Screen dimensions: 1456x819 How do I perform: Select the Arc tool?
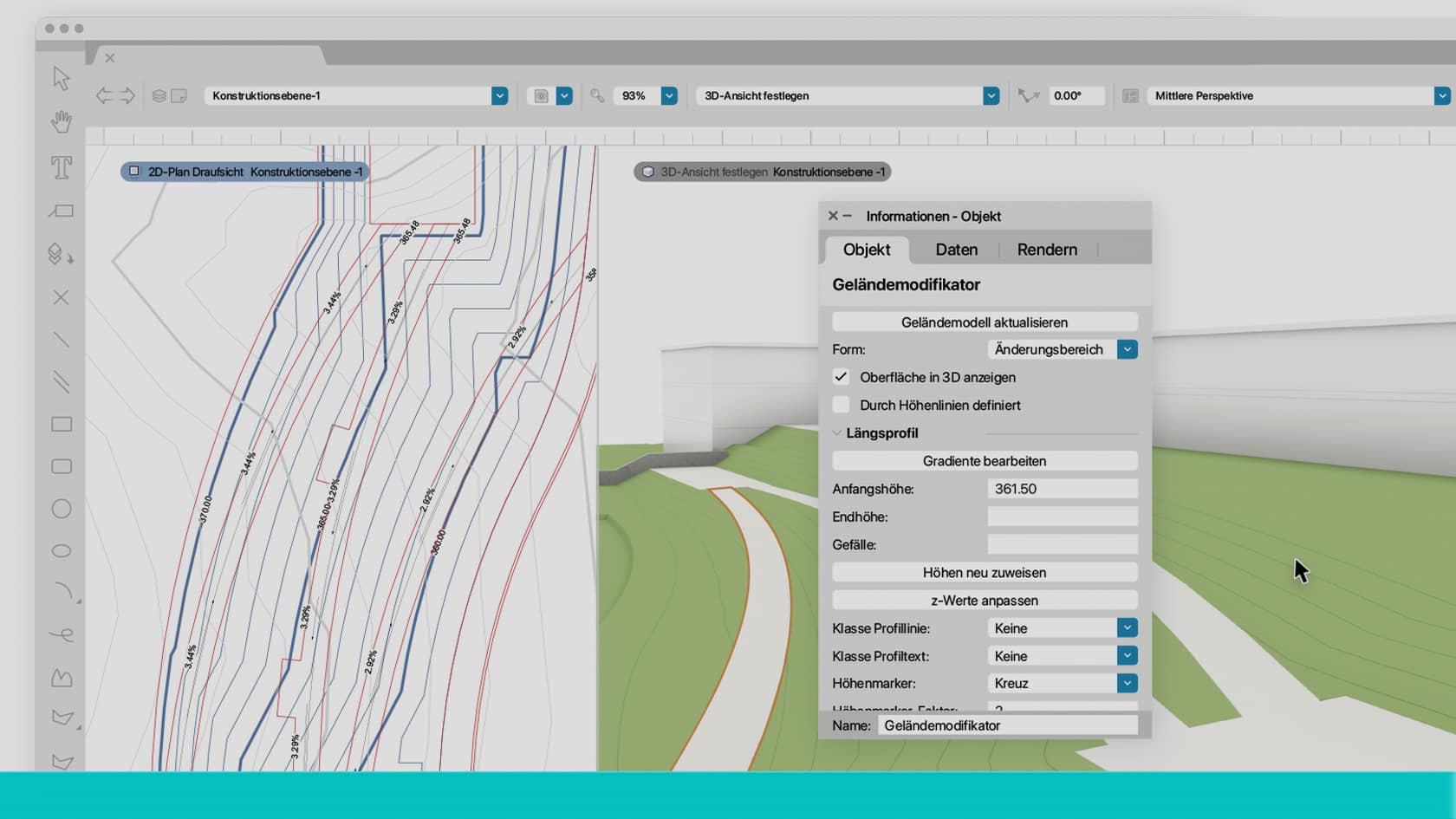click(x=62, y=591)
